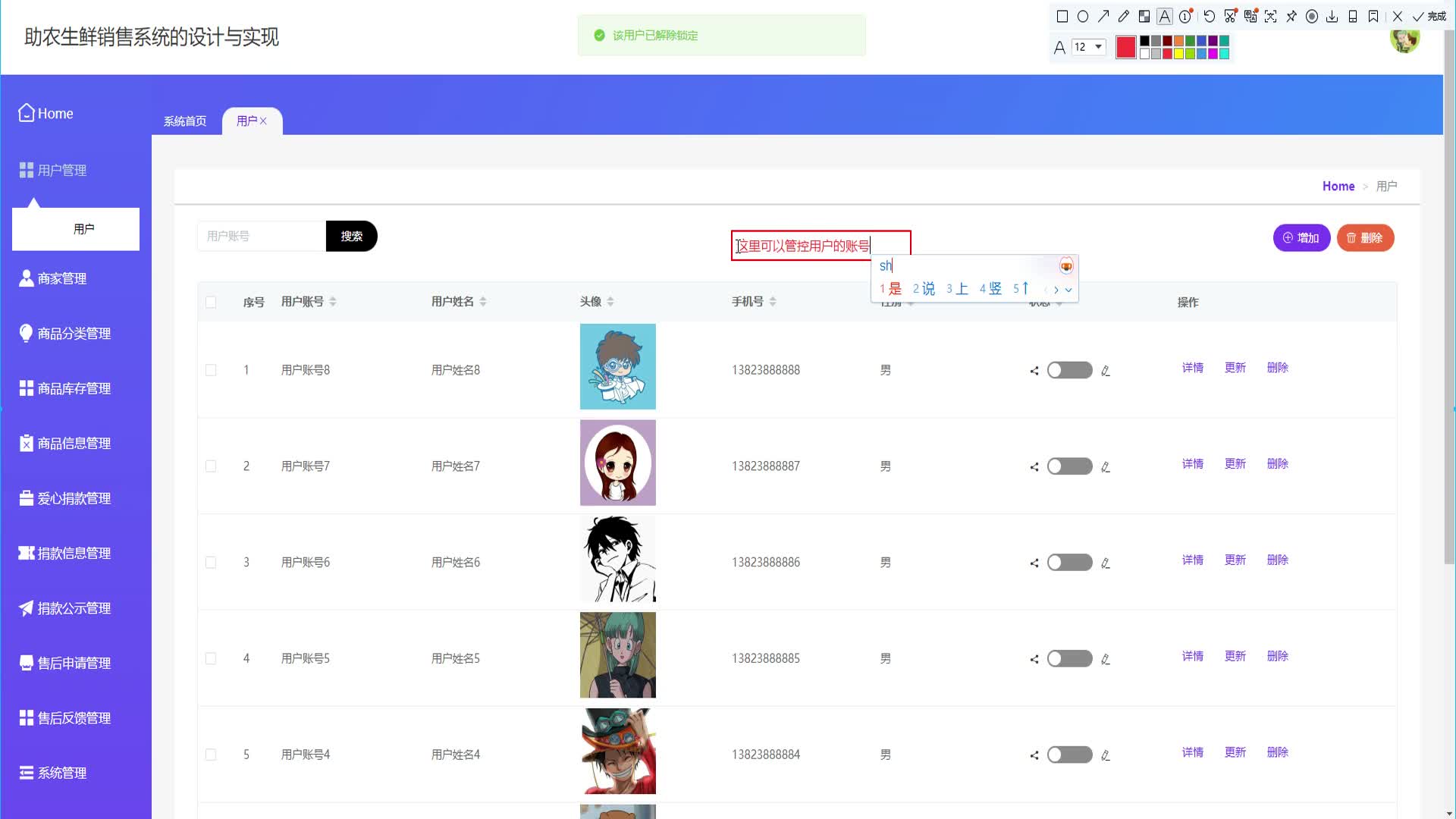This screenshot has height=819, width=1456.
Task: Click the download screenshot icon
Action: coord(1331,16)
